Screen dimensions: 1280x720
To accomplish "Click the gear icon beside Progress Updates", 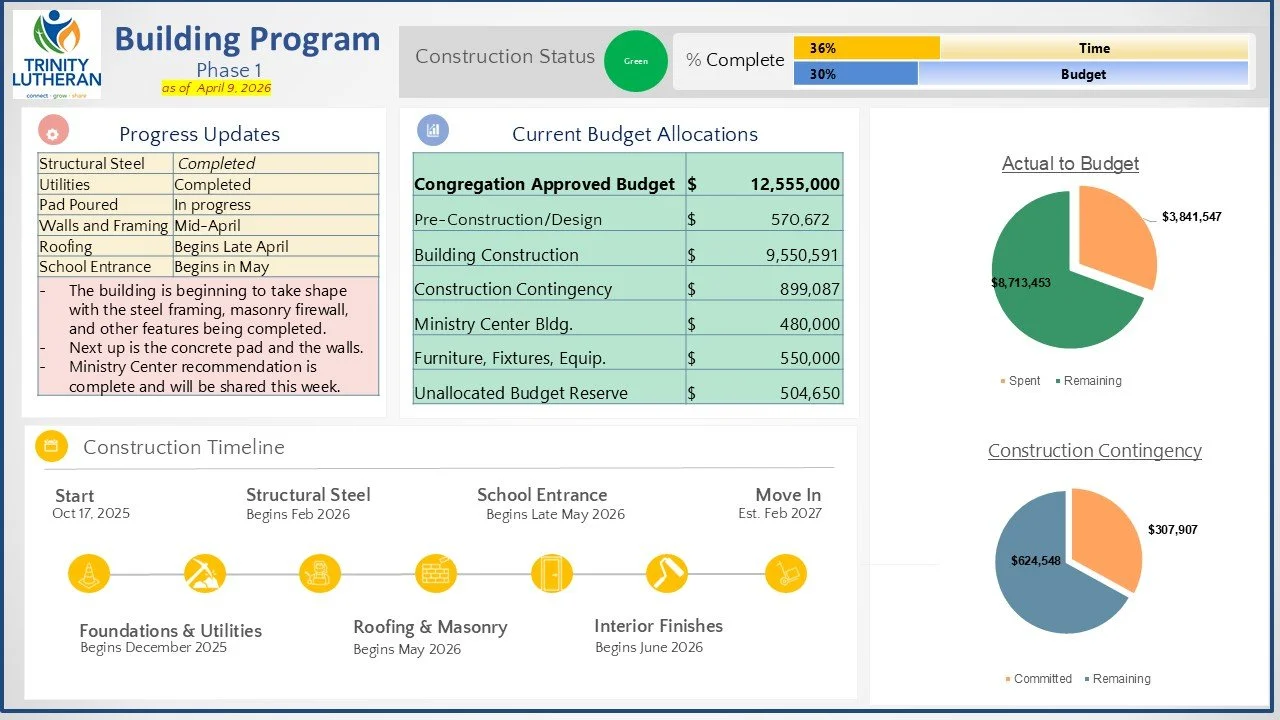I will pos(51,130).
